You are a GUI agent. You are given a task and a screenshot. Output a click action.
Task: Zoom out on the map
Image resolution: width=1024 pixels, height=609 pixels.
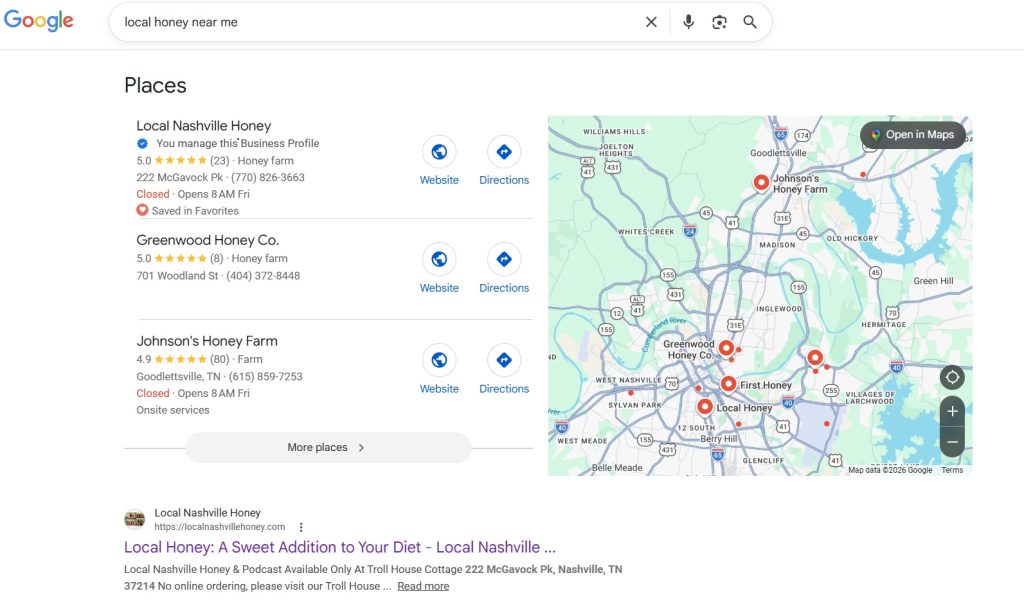coord(952,441)
